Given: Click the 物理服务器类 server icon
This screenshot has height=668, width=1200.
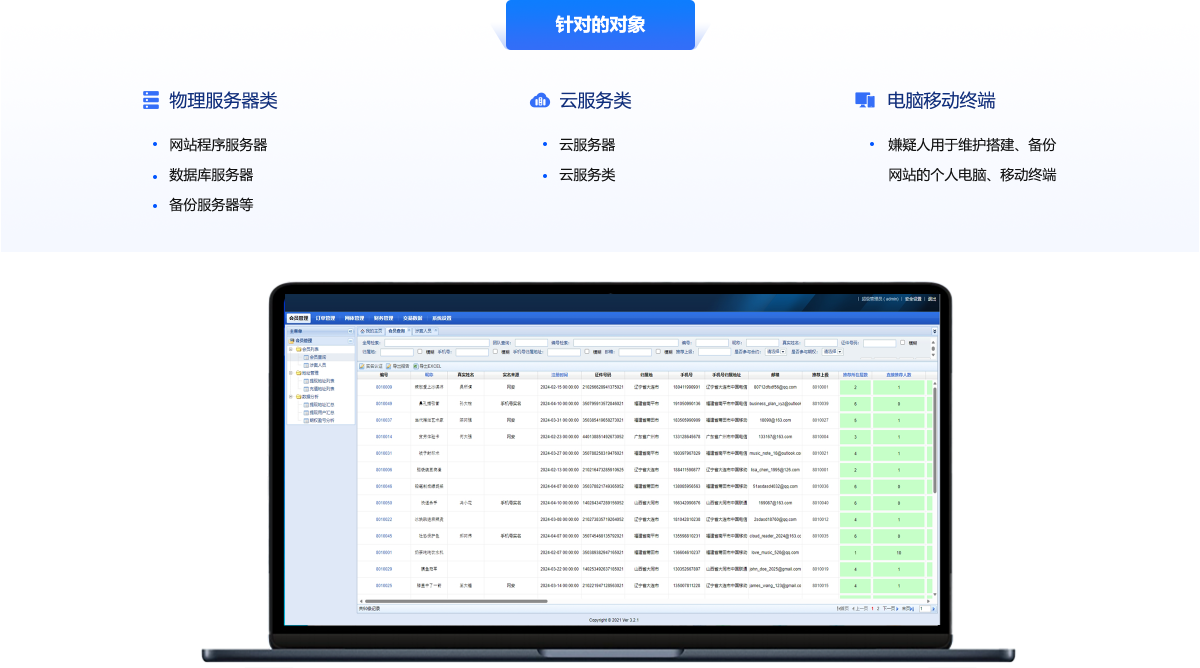Looking at the screenshot, I should pos(151,100).
